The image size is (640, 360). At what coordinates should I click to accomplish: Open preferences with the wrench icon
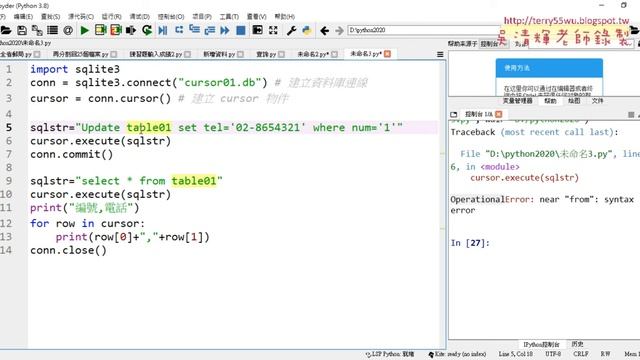291,30
